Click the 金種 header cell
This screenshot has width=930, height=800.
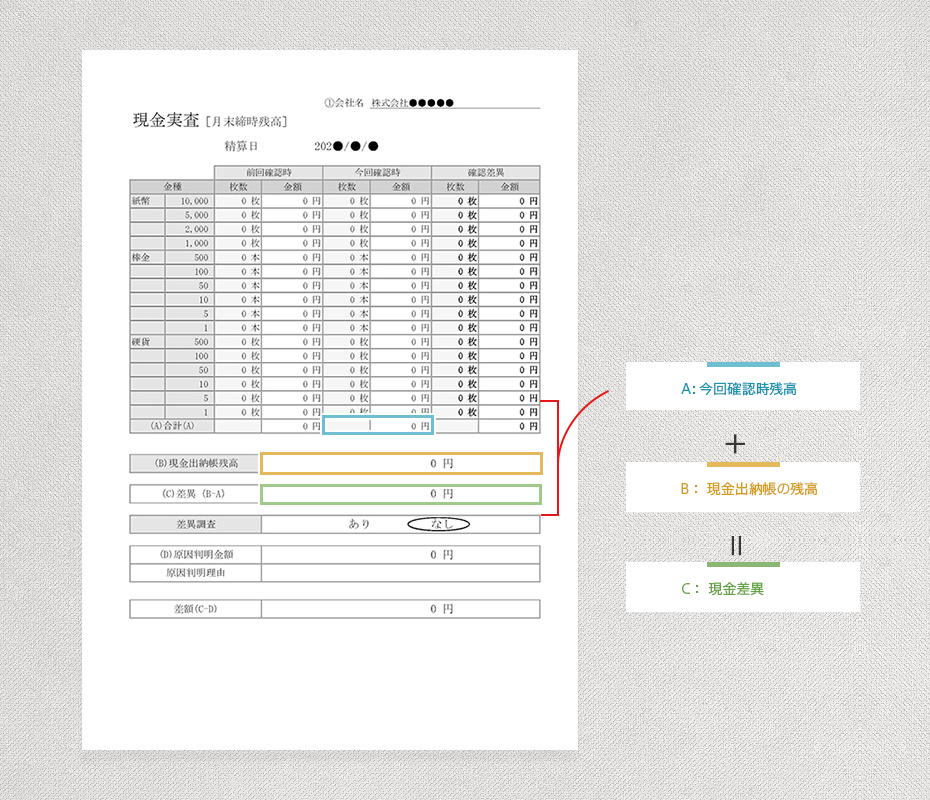172,187
